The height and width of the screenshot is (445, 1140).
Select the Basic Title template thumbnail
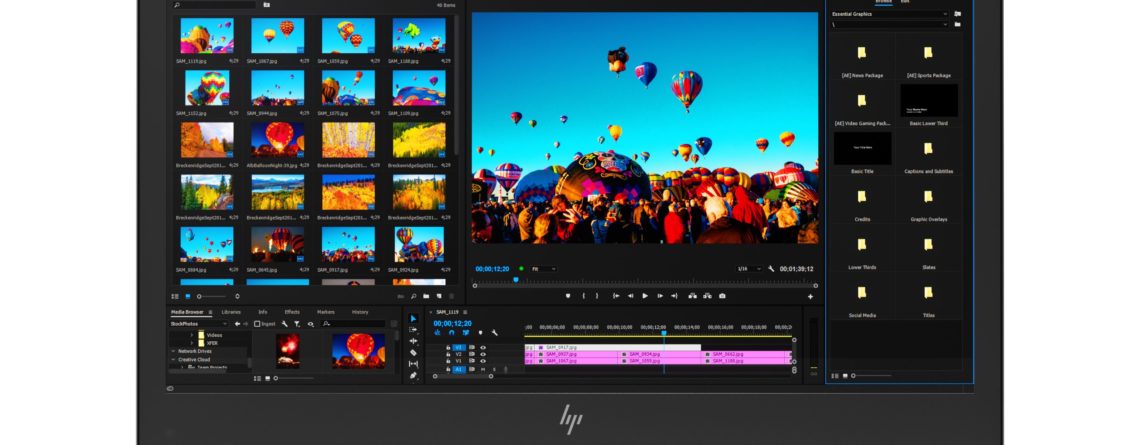coord(862,148)
